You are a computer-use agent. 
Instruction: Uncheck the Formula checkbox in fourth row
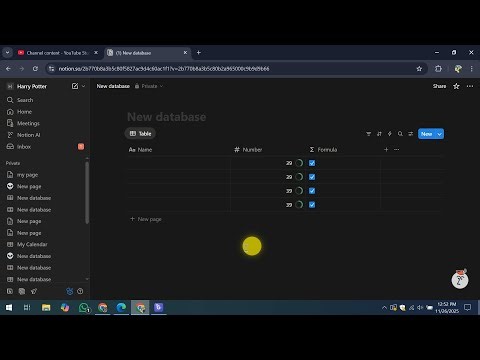[312, 205]
